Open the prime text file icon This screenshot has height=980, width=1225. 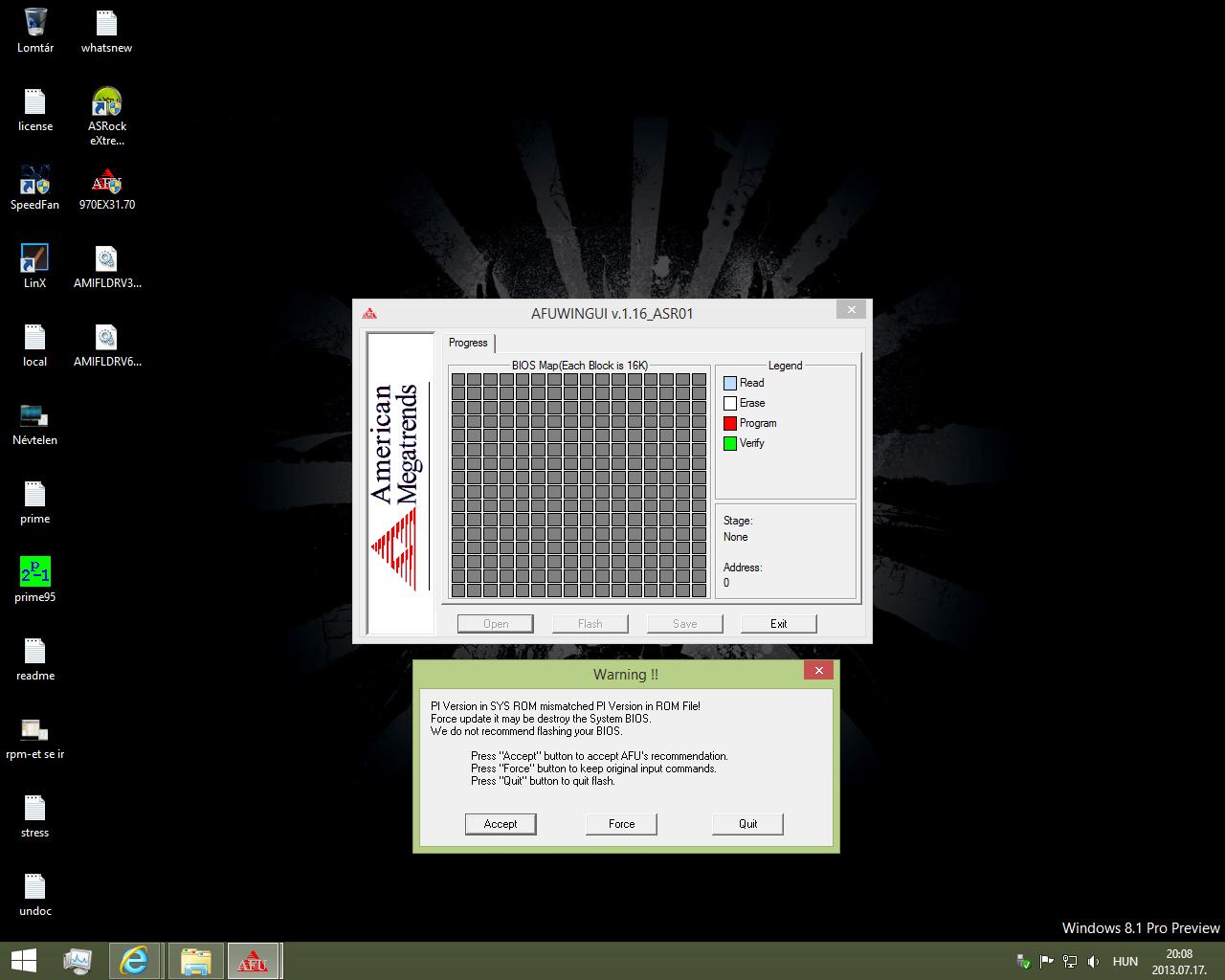click(35, 501)
